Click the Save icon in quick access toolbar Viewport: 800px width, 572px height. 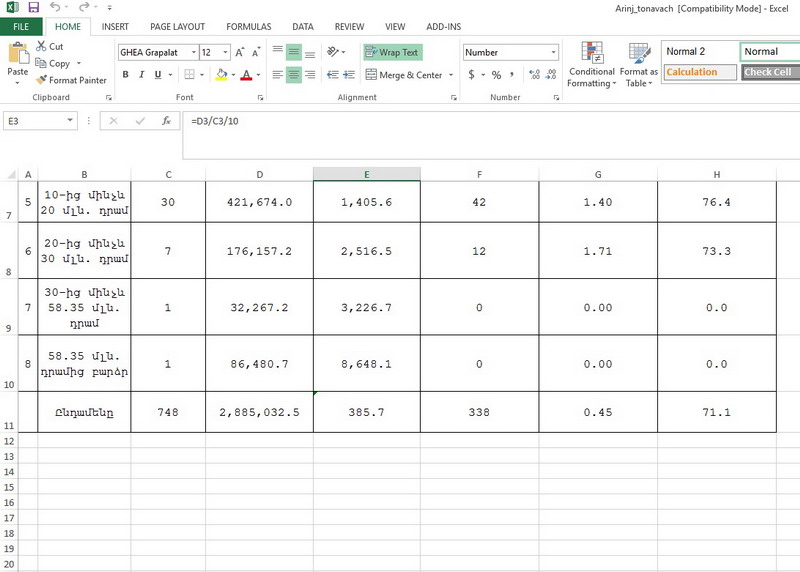click(33, 8)
